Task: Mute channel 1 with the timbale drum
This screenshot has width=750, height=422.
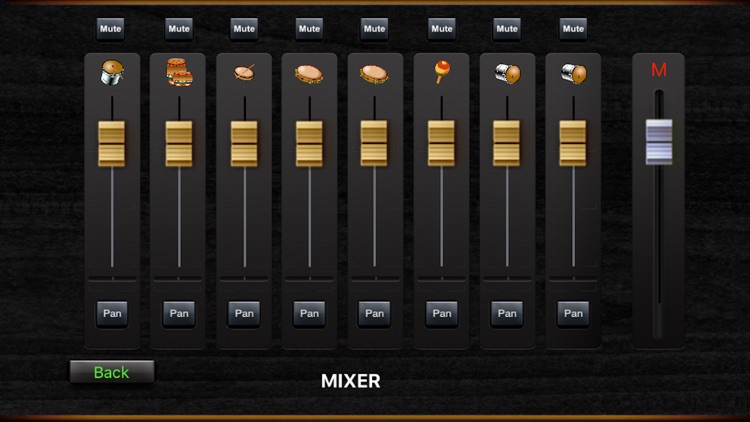Action: point(110,29)
